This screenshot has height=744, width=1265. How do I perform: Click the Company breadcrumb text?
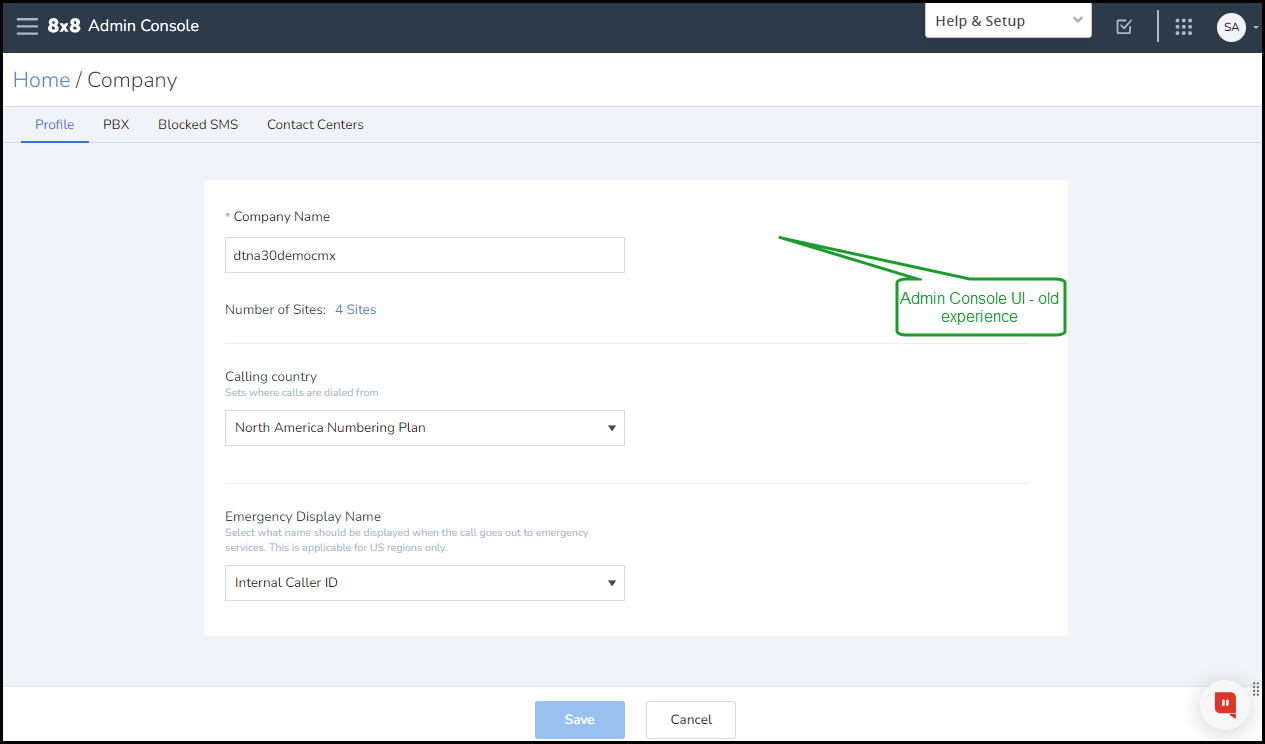point(132,80)
